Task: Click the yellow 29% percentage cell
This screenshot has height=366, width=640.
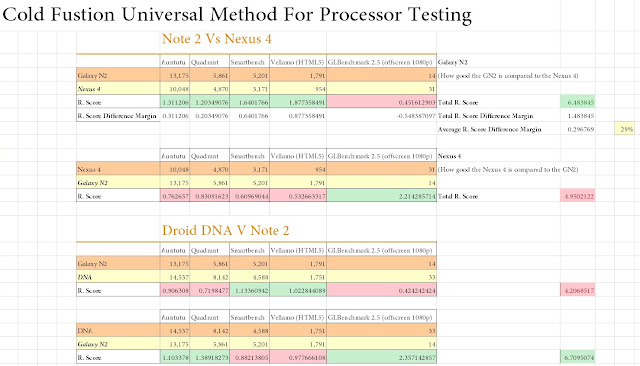Action: (x=624, y=129)
